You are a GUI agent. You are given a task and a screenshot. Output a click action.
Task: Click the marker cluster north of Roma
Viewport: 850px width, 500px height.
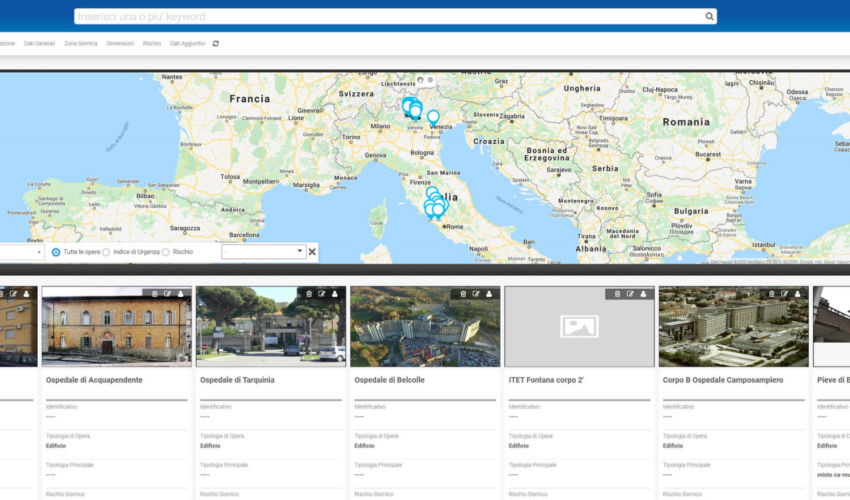coord(435,204)
